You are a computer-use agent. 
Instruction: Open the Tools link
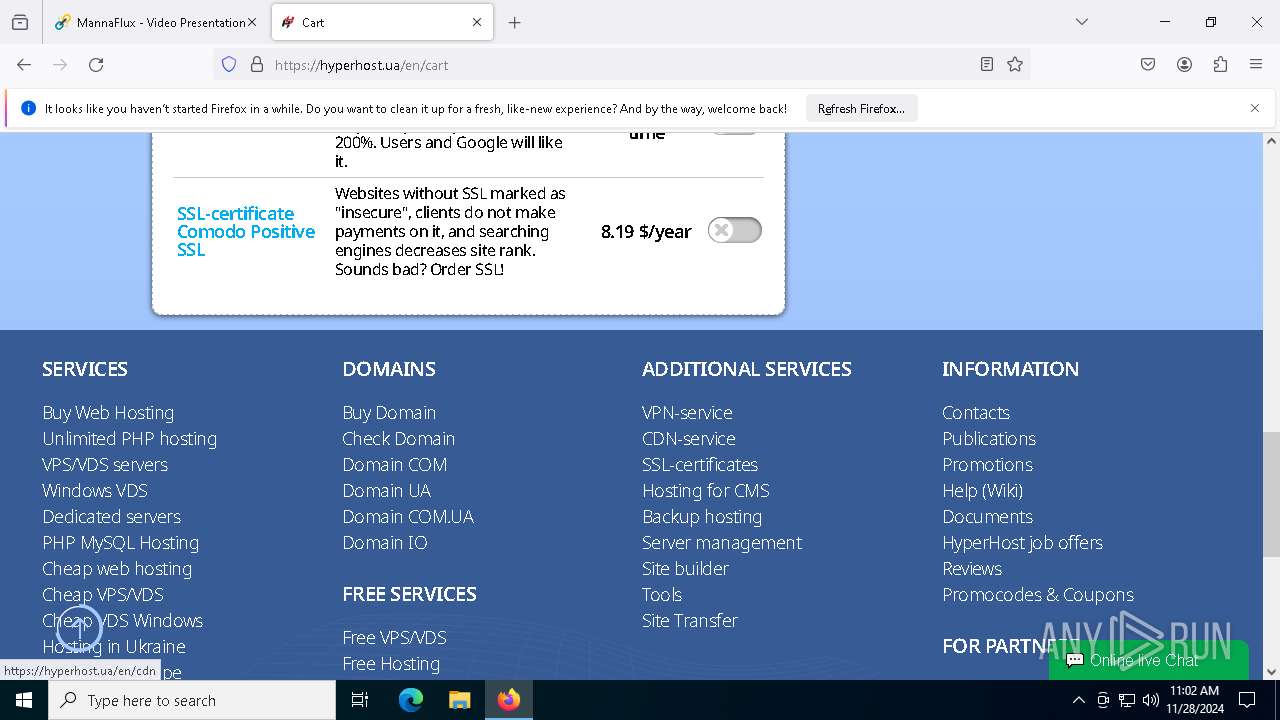point(662,594)
